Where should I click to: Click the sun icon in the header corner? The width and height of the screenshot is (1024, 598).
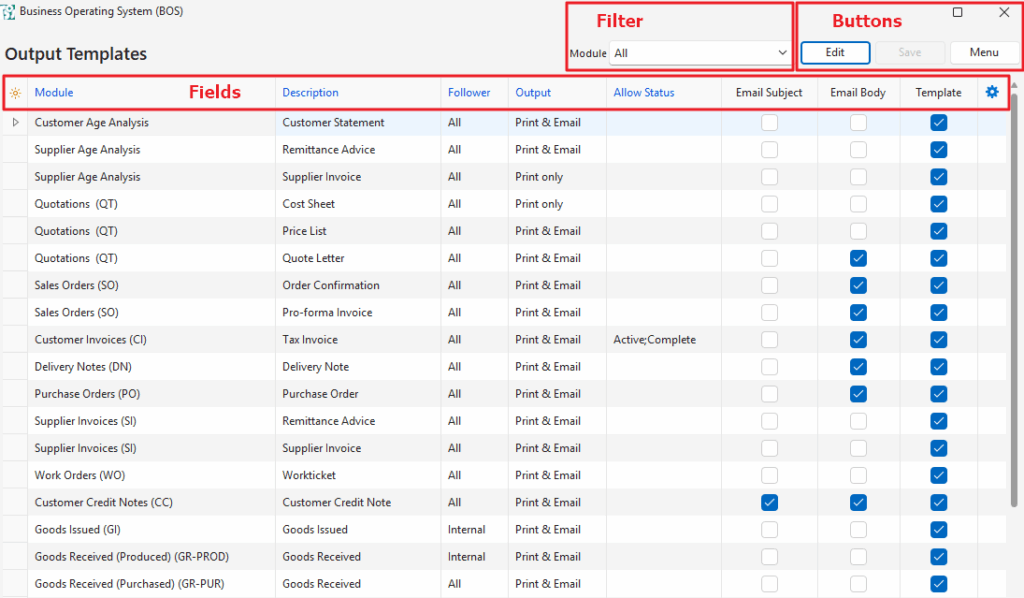click(14, 93)
